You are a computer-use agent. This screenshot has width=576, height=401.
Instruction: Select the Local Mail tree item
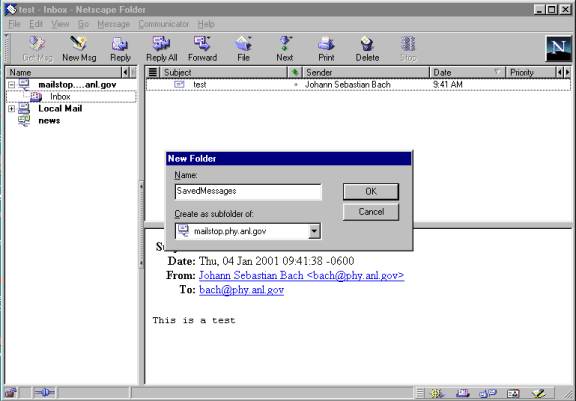pyautogui.click(x=60, y=109)
